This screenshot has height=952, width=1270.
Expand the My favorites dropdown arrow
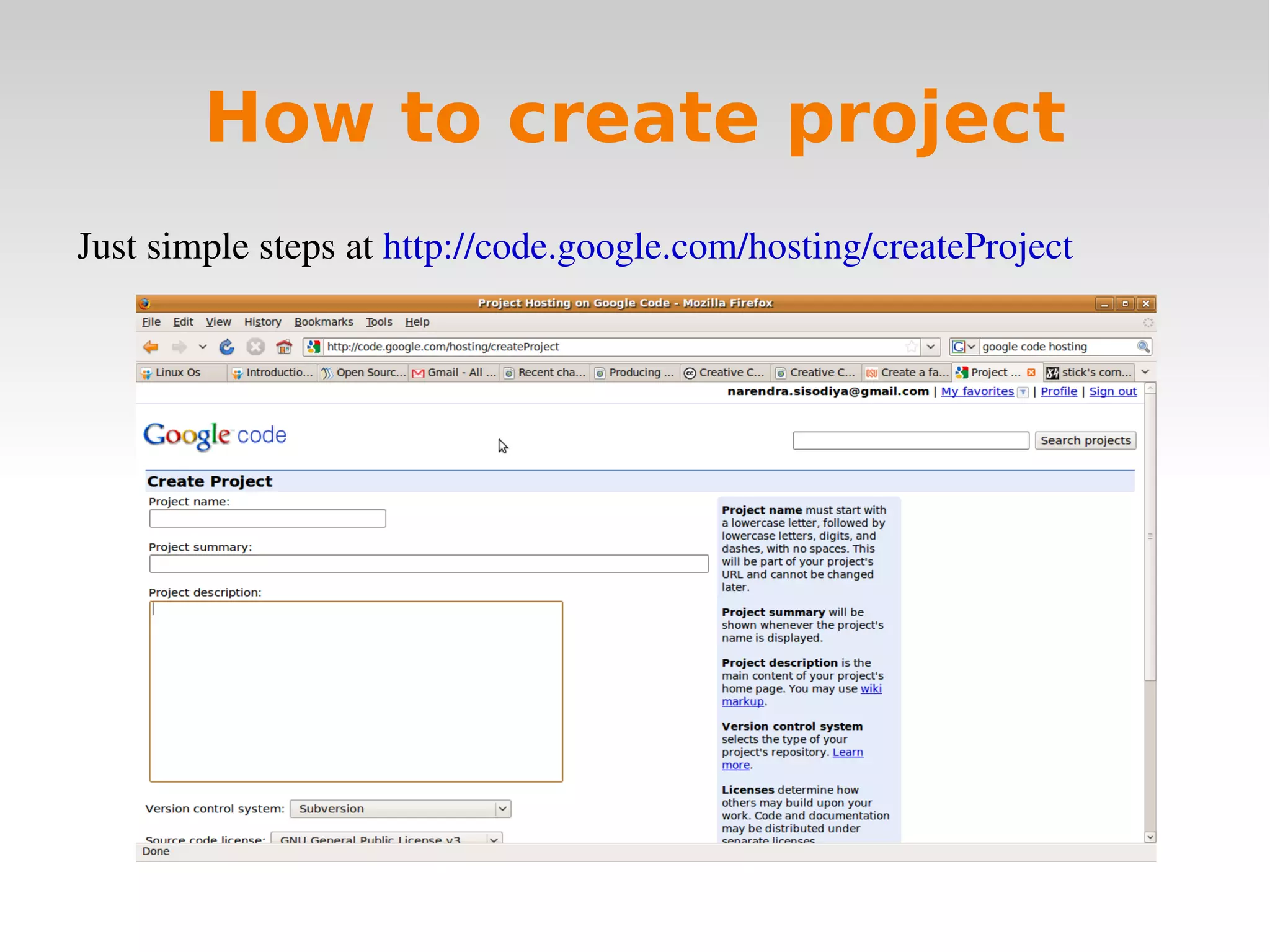(x=1023, y=392)
